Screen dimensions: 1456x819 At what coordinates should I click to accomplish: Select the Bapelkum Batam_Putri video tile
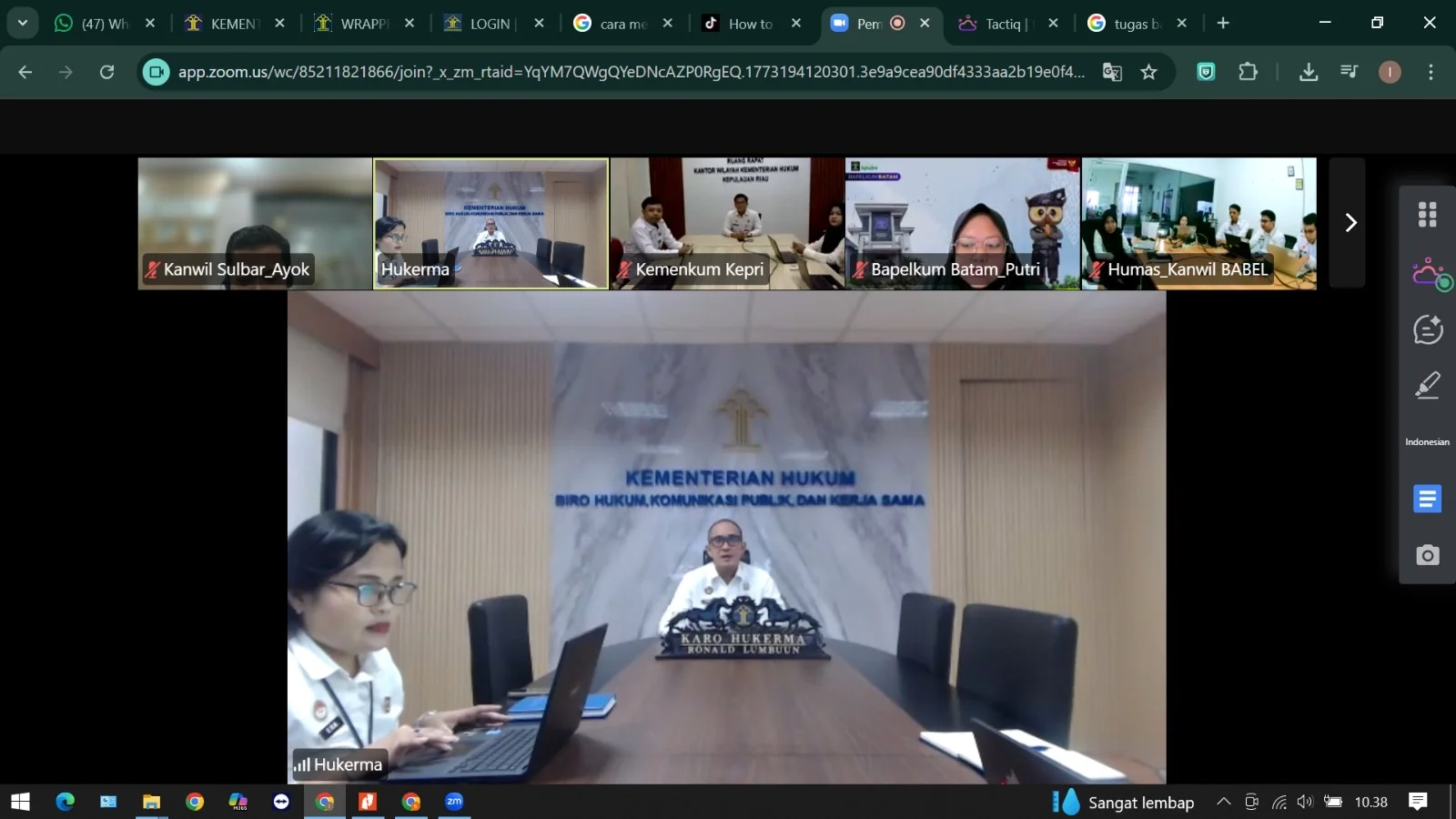pos(963,223)
